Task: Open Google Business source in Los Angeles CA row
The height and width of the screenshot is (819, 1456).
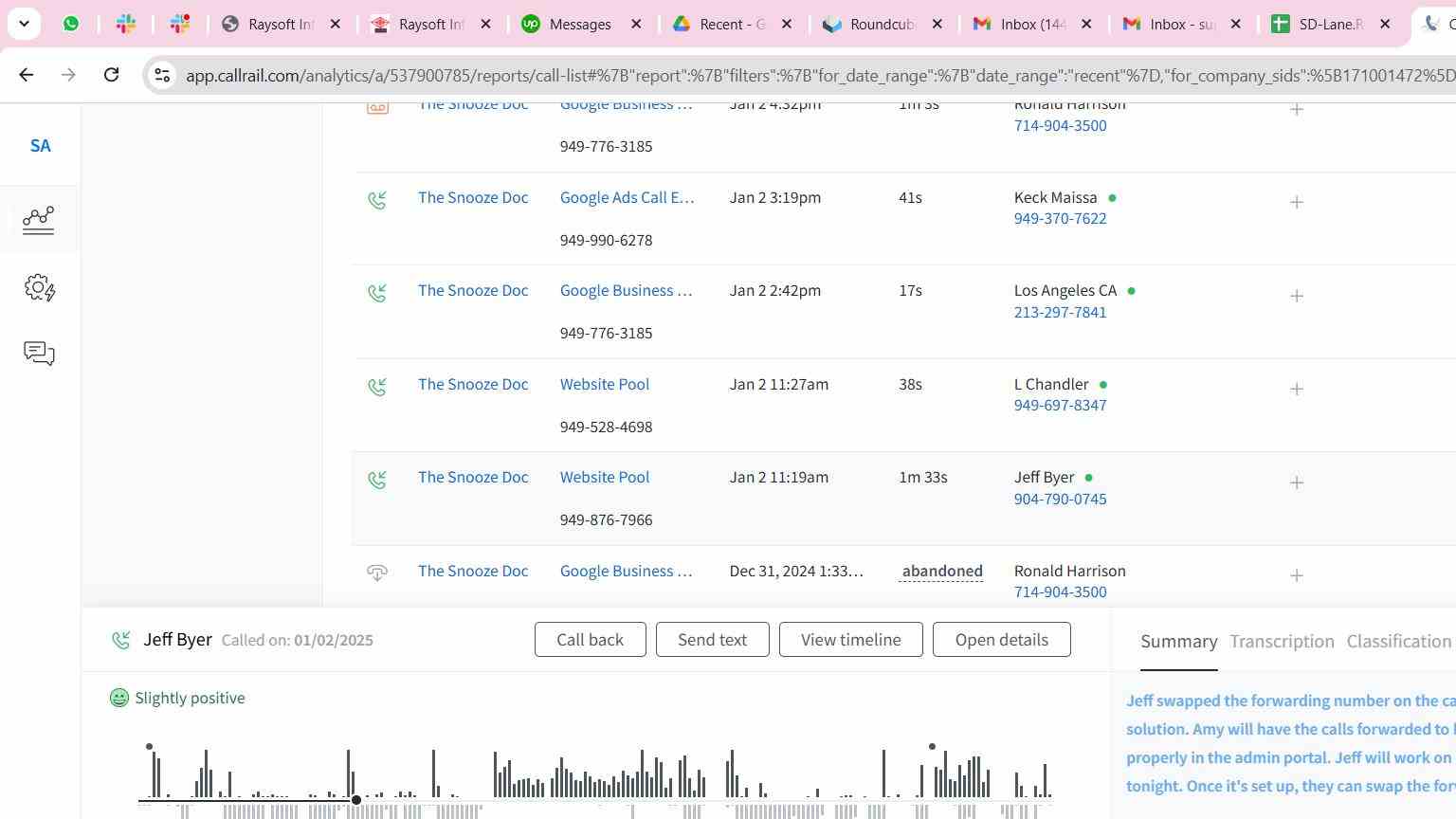Action: click(627, 290)
